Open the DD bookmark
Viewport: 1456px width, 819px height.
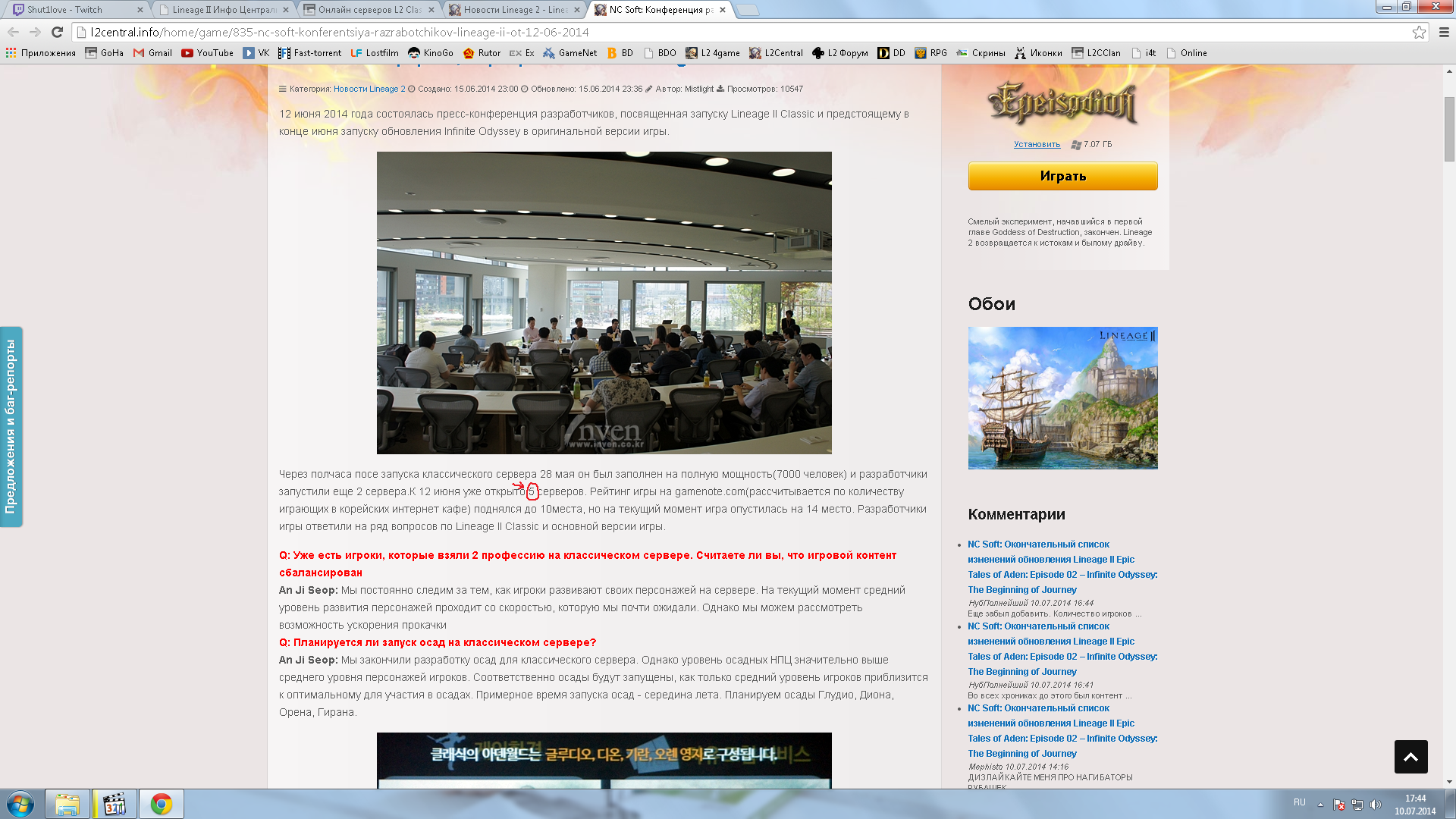tap(891, 53)
